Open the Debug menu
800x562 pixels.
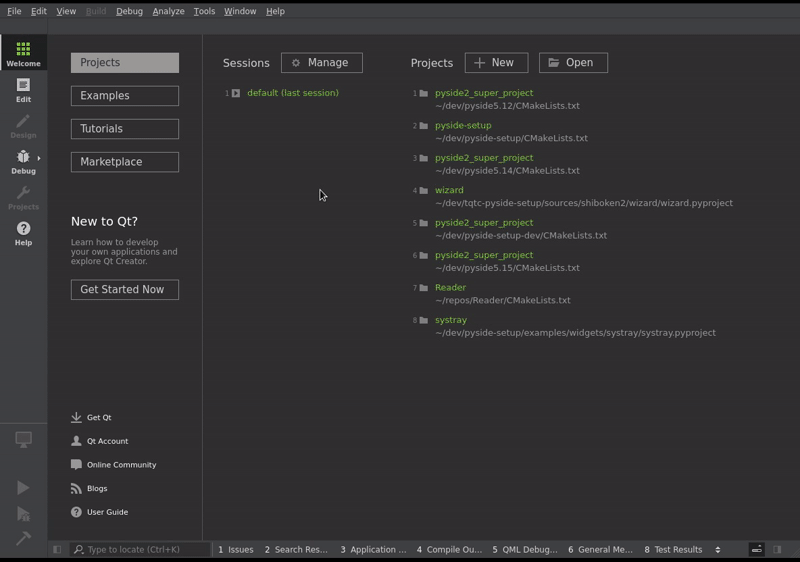pos(129,11)
